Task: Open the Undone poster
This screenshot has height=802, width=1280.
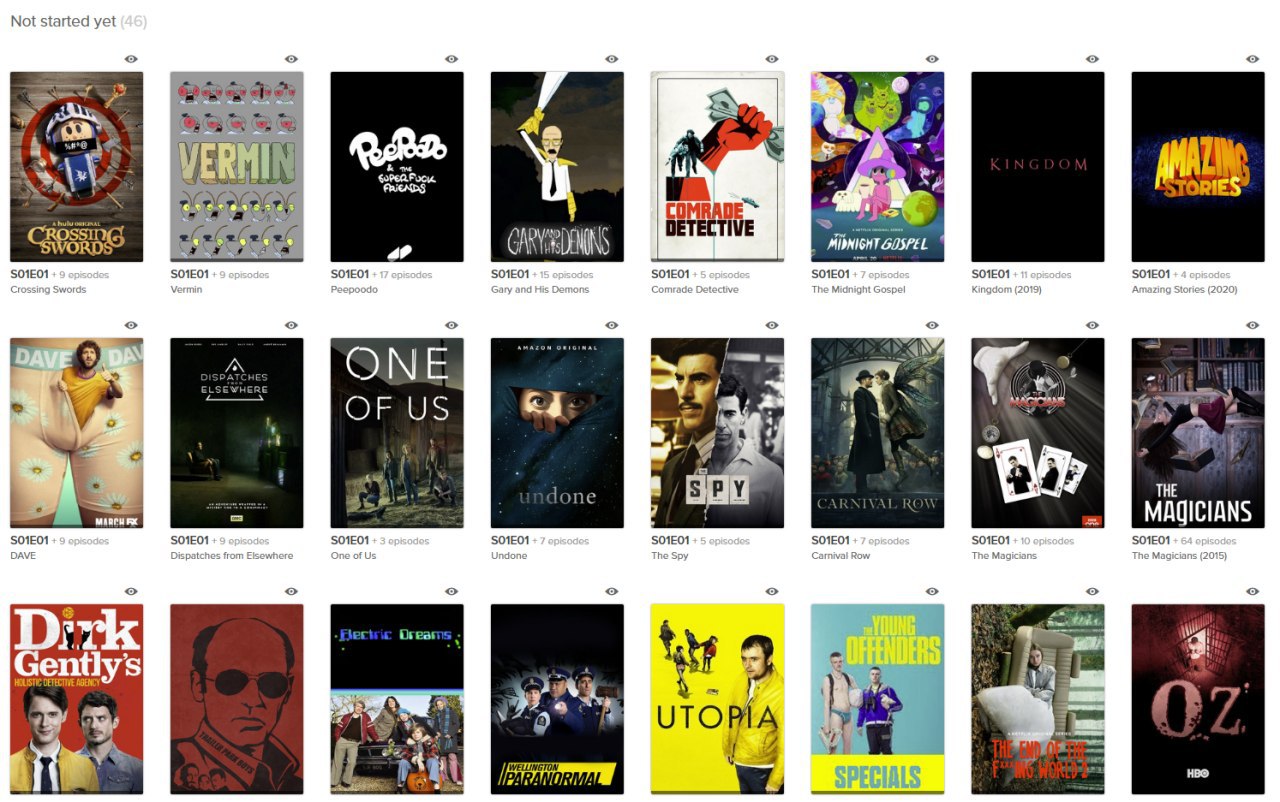Action: point(557,433)
